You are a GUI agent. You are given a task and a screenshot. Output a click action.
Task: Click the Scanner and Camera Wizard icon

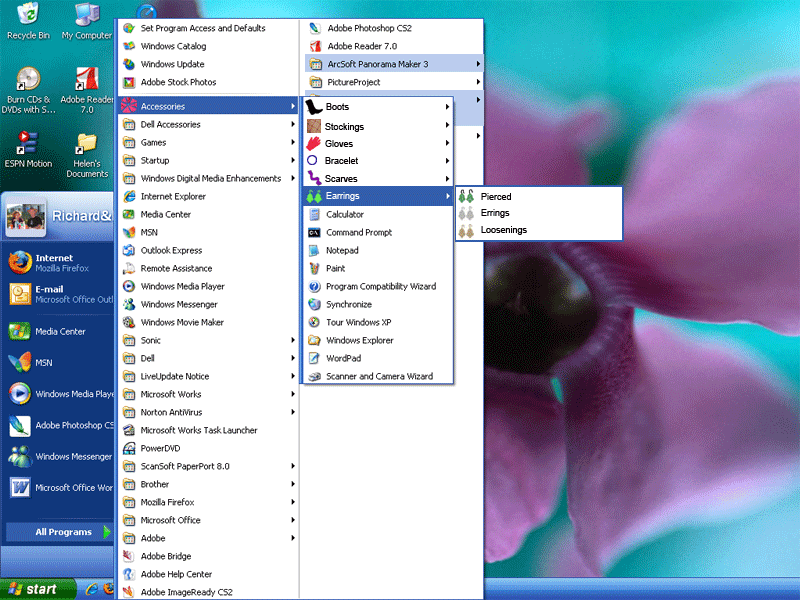315,377
